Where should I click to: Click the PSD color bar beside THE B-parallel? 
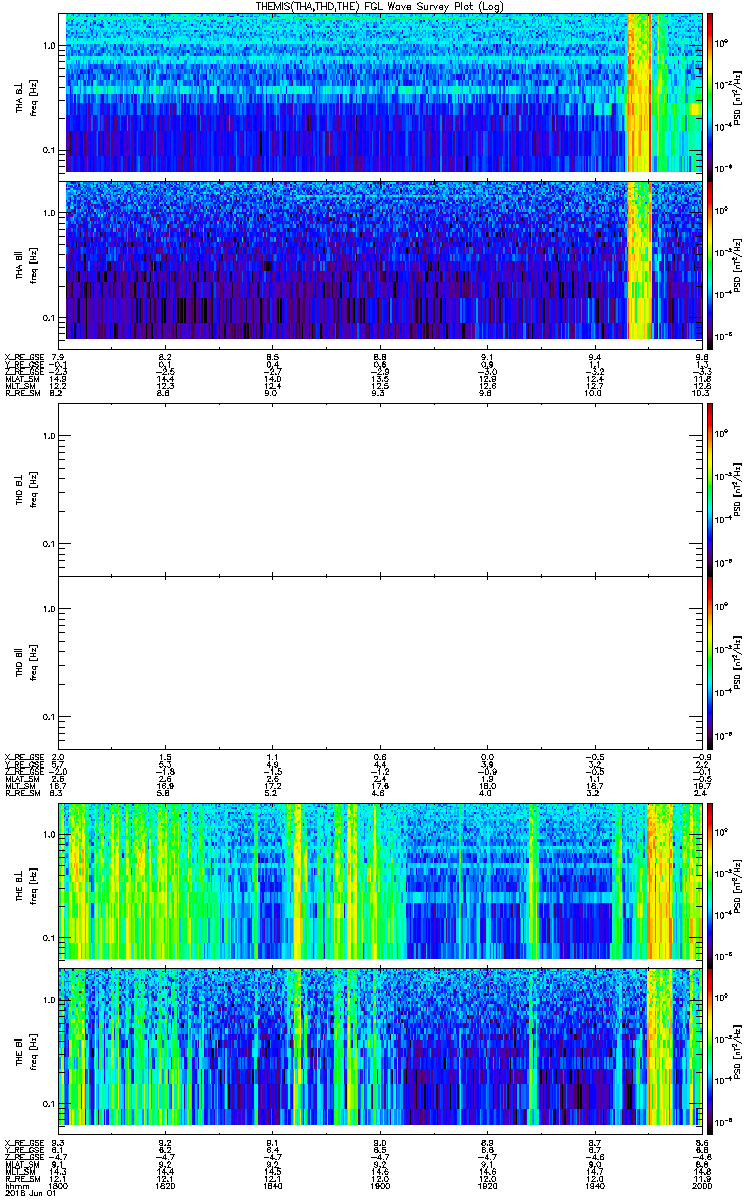coord(711,1046)
